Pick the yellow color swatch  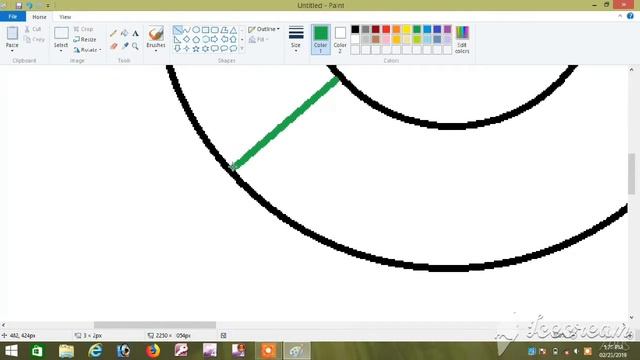pyautogui.click(x=407, y=29)
